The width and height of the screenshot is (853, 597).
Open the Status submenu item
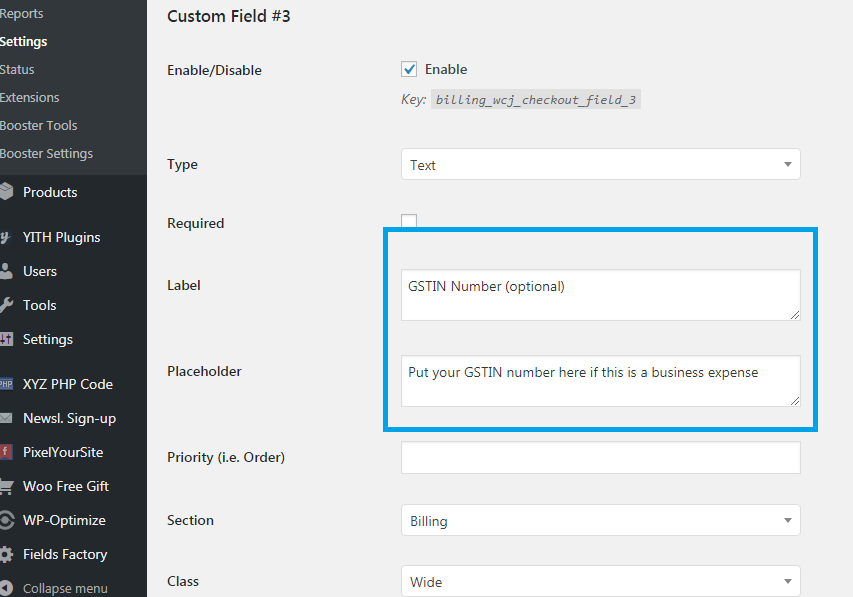click(x=17, y=70)
